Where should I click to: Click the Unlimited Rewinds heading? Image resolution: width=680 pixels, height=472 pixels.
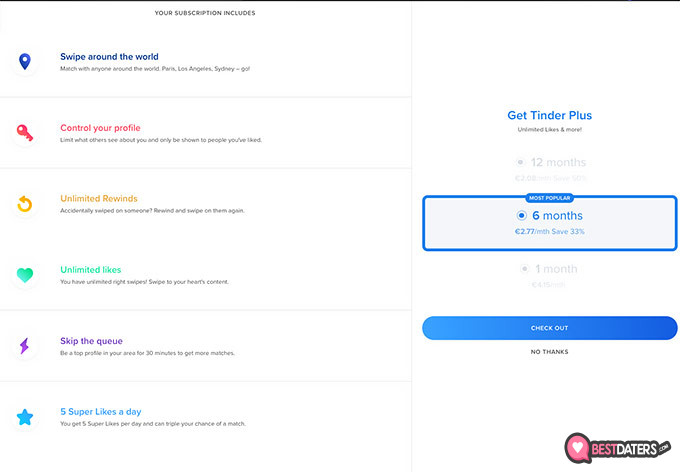point(99,199)
